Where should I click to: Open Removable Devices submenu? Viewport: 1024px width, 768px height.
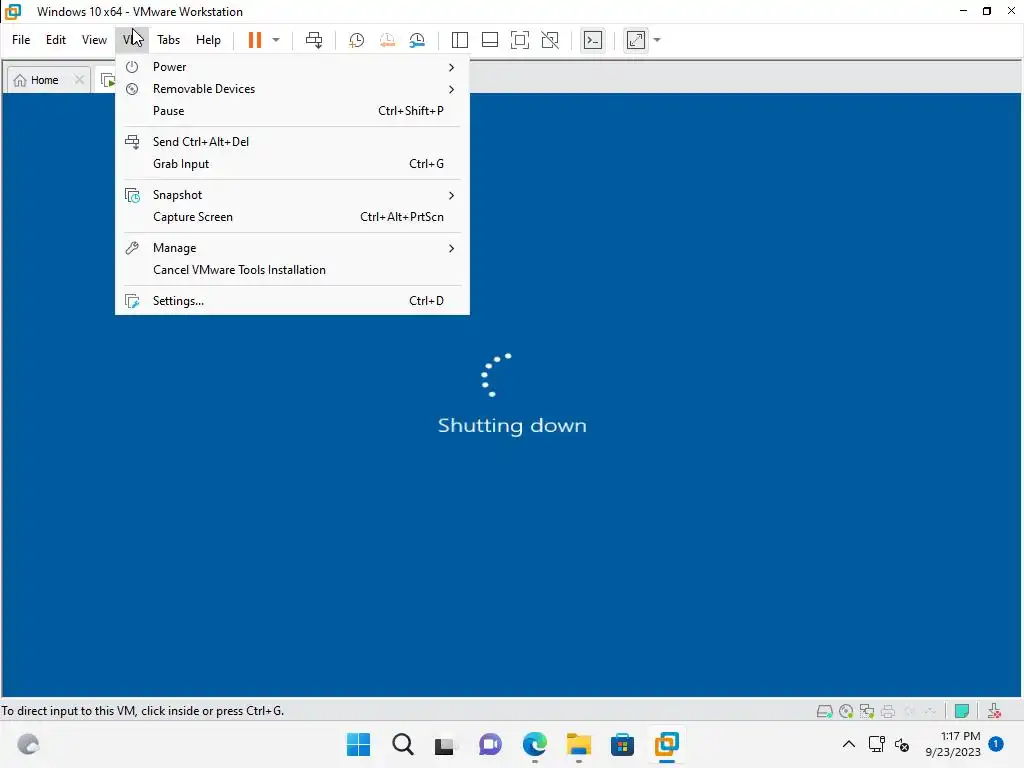click(x=292, y=89)
